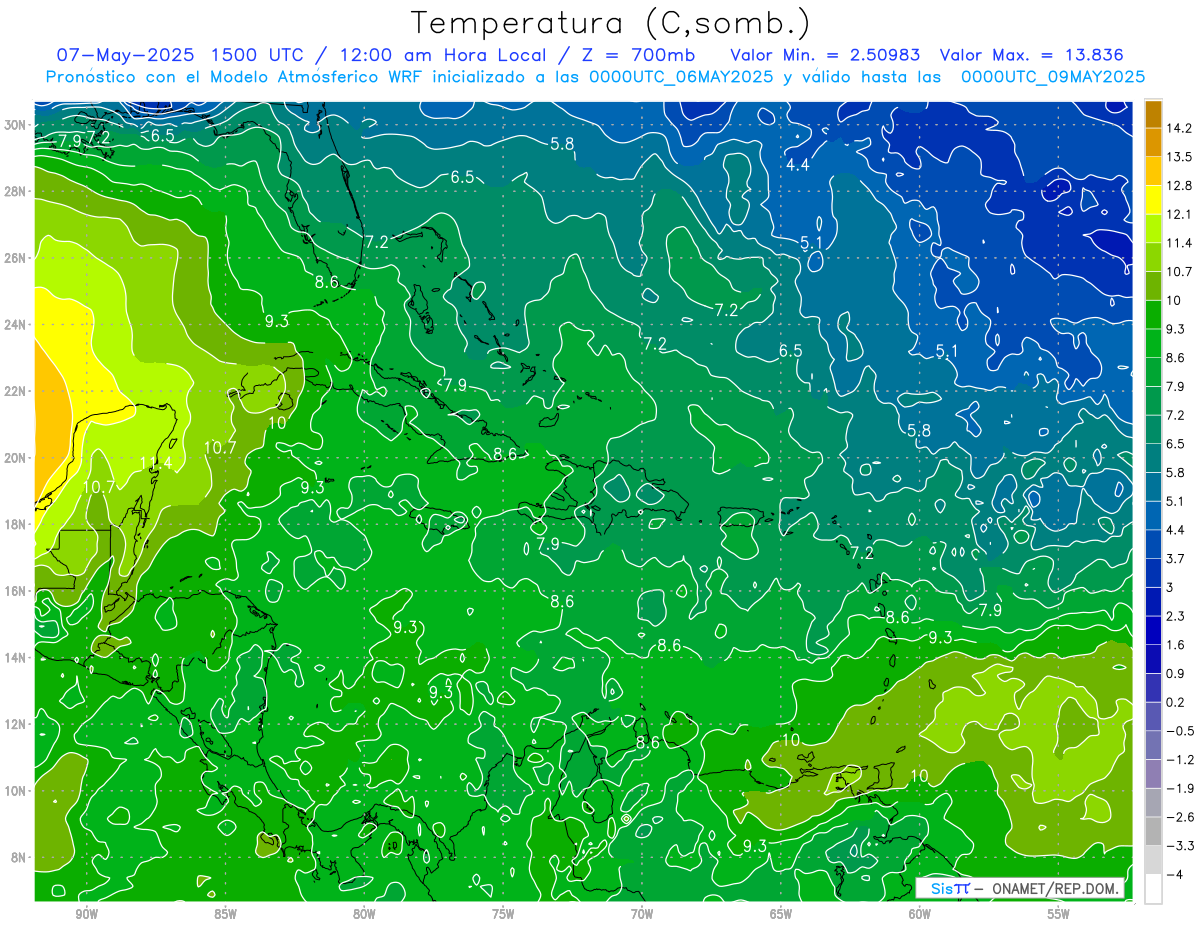Click the 22N latitude axis label

(x=16, y=391)
